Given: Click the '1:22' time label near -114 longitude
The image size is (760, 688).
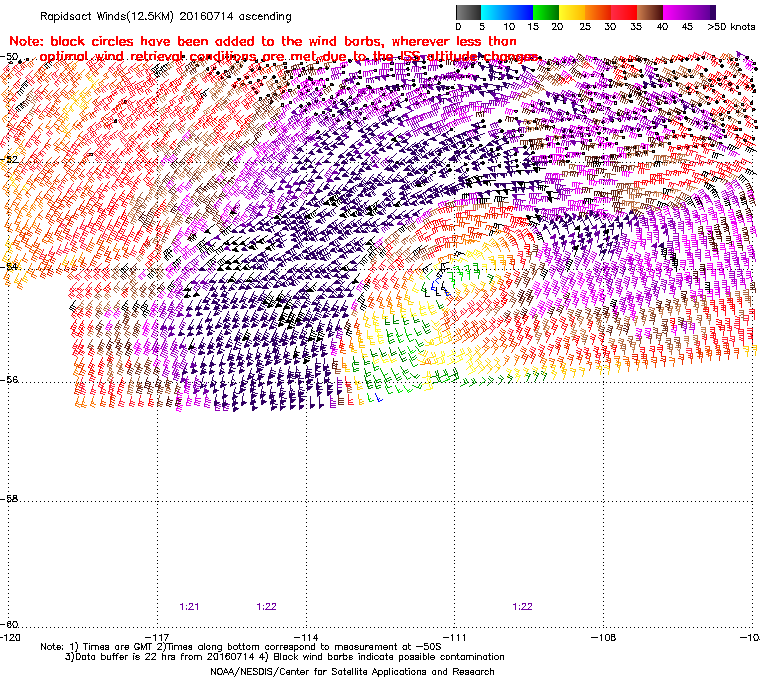Looking at the screenshot, I should point(266,607).
